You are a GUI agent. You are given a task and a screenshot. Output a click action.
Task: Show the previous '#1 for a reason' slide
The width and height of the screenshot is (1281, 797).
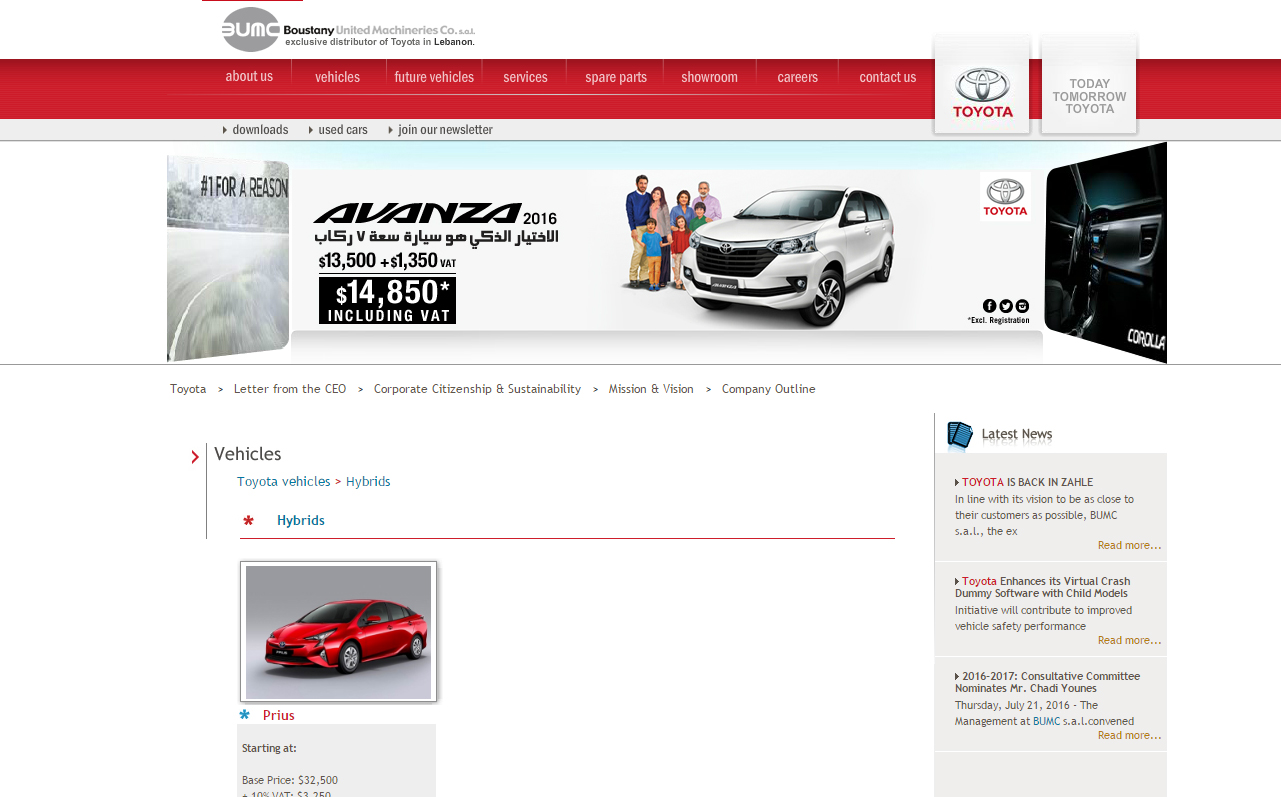(228, 258)
